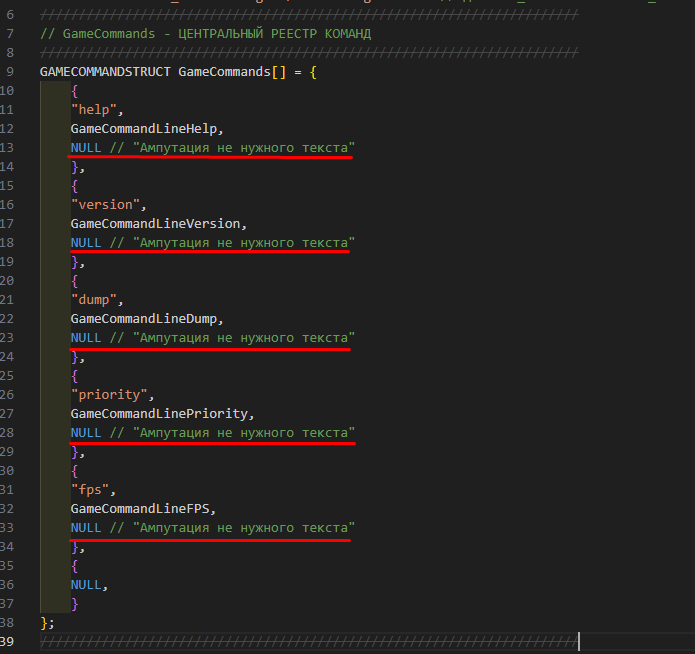Select the GameCommandLinePriority identifier
Viewport: 695px width, 654px height.
(159, 414)
